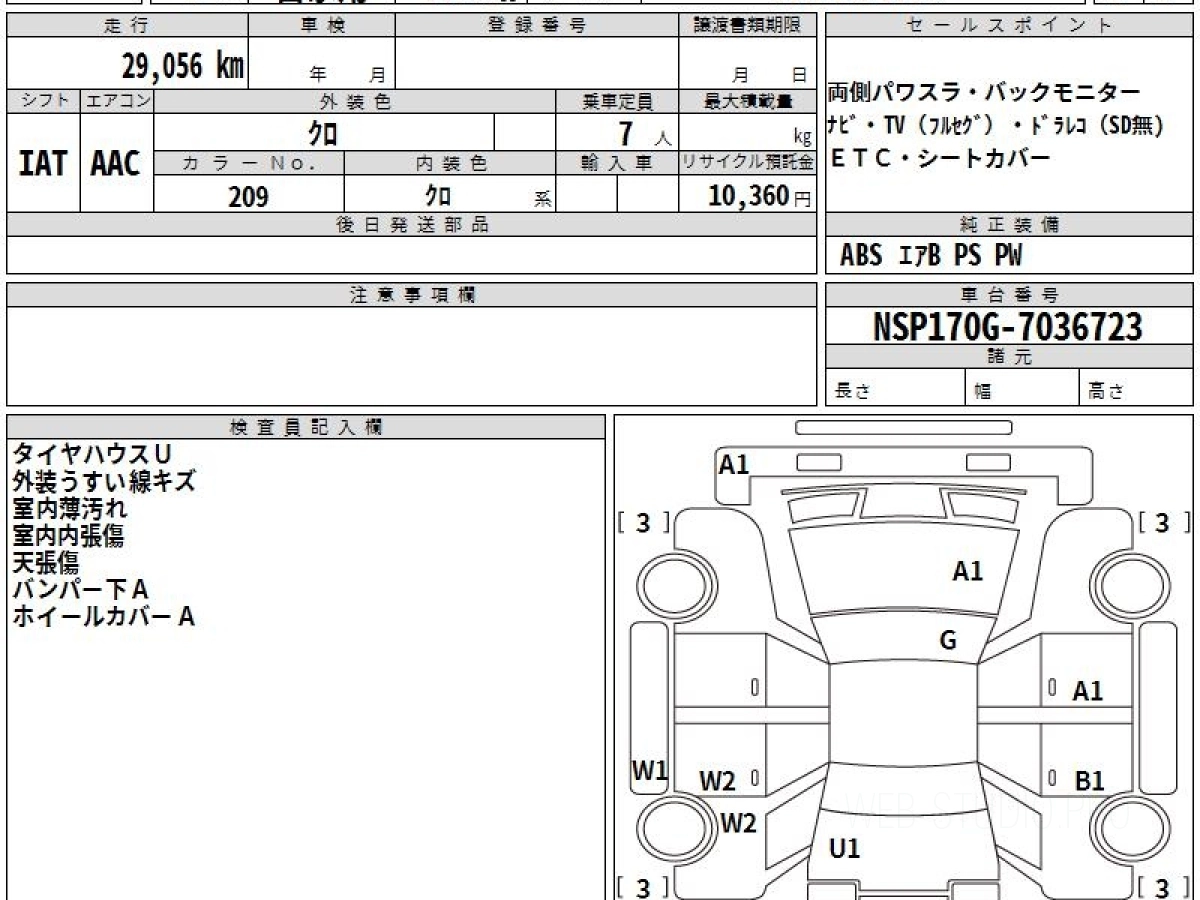Click the 内装色 header
This screenshot has width=1200, height=900.
[450, 163]
